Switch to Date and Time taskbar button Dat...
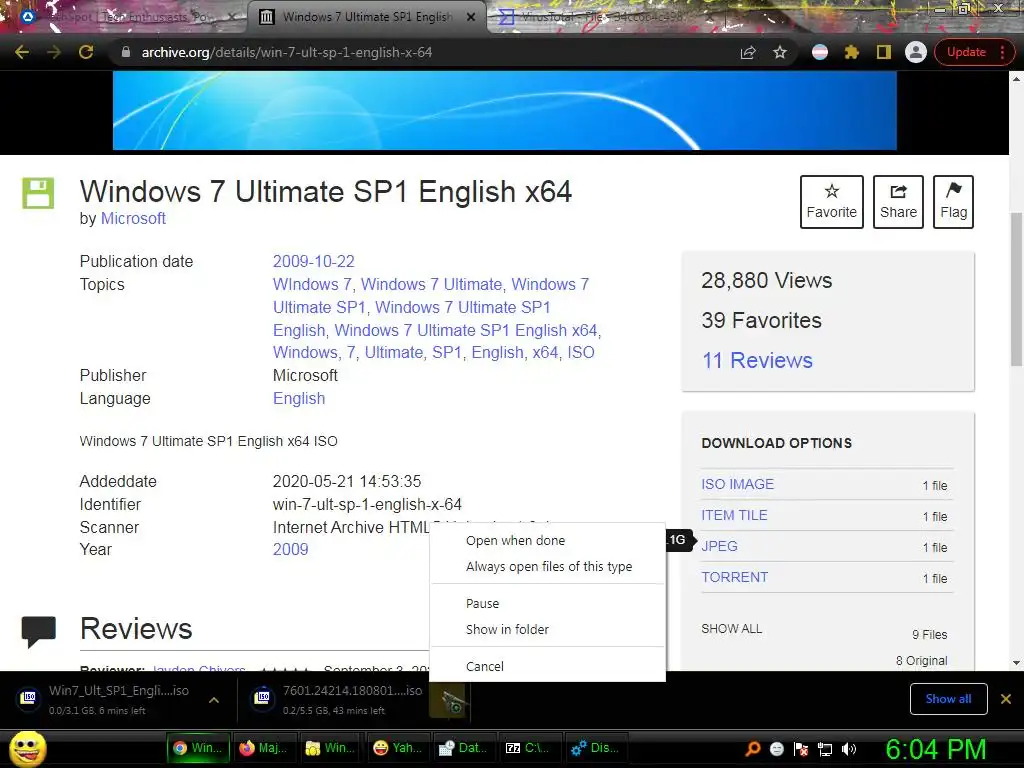The image size is (1024, 768). (464, 748)
